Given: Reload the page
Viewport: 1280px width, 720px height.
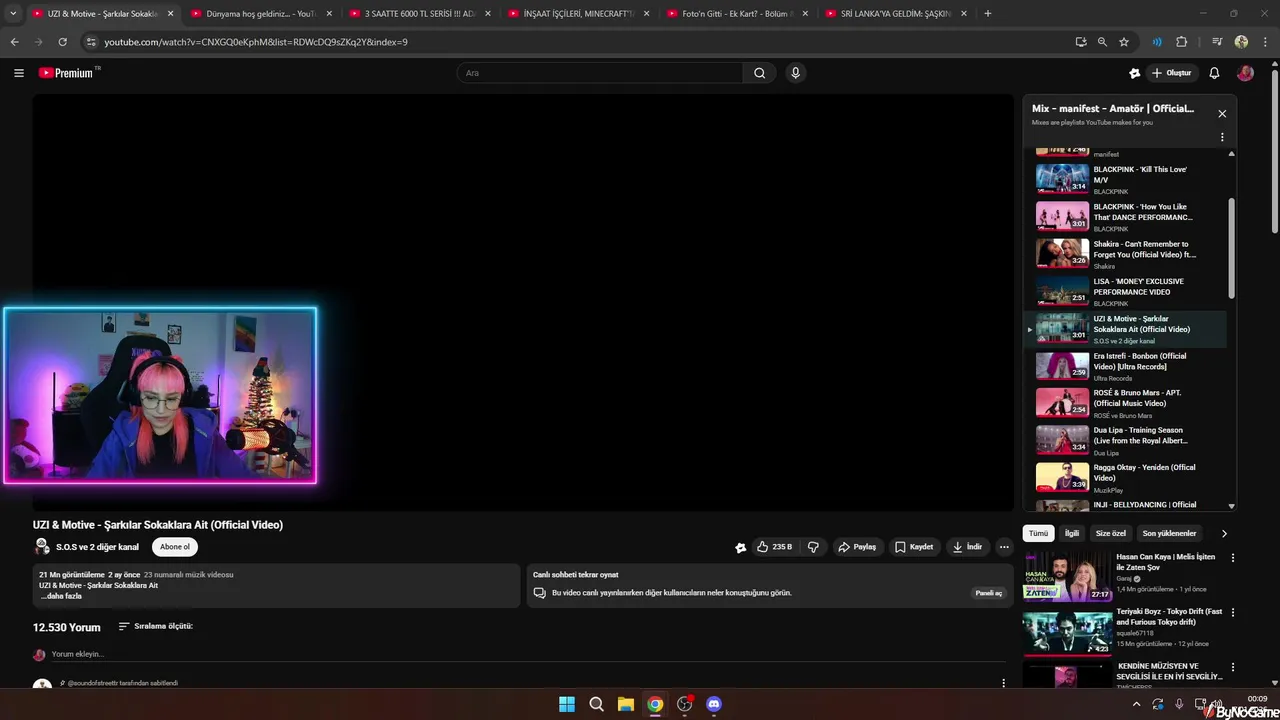Looking at the screenshot, I should (62, 42).
